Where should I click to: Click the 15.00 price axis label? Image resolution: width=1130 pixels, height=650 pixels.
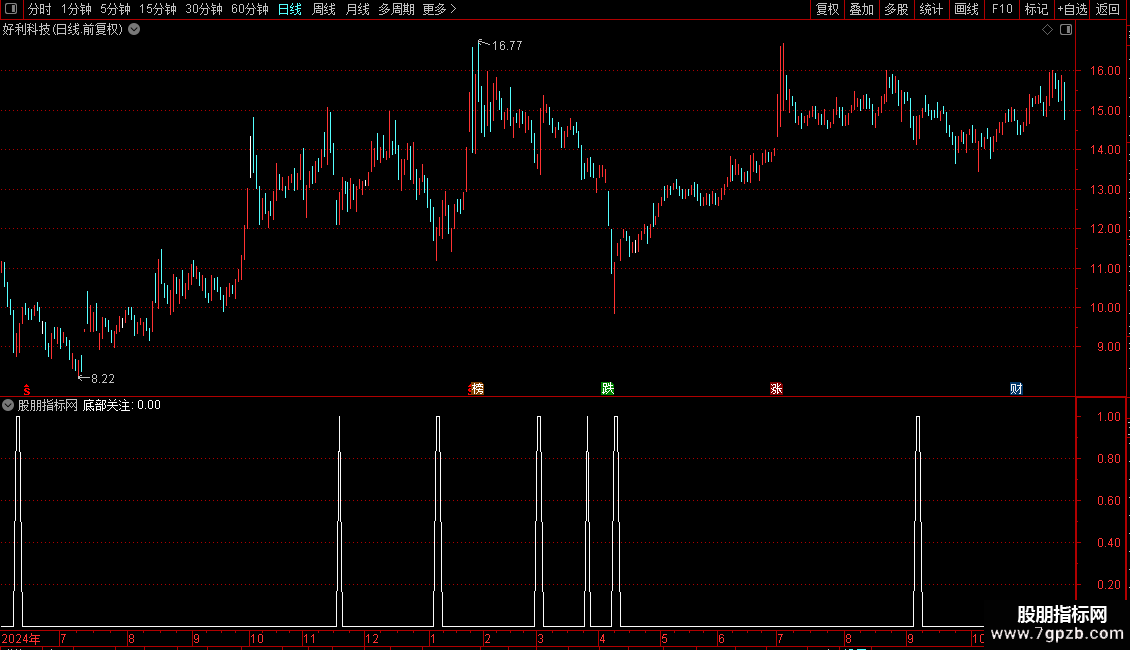click(x=1105, y=110)
